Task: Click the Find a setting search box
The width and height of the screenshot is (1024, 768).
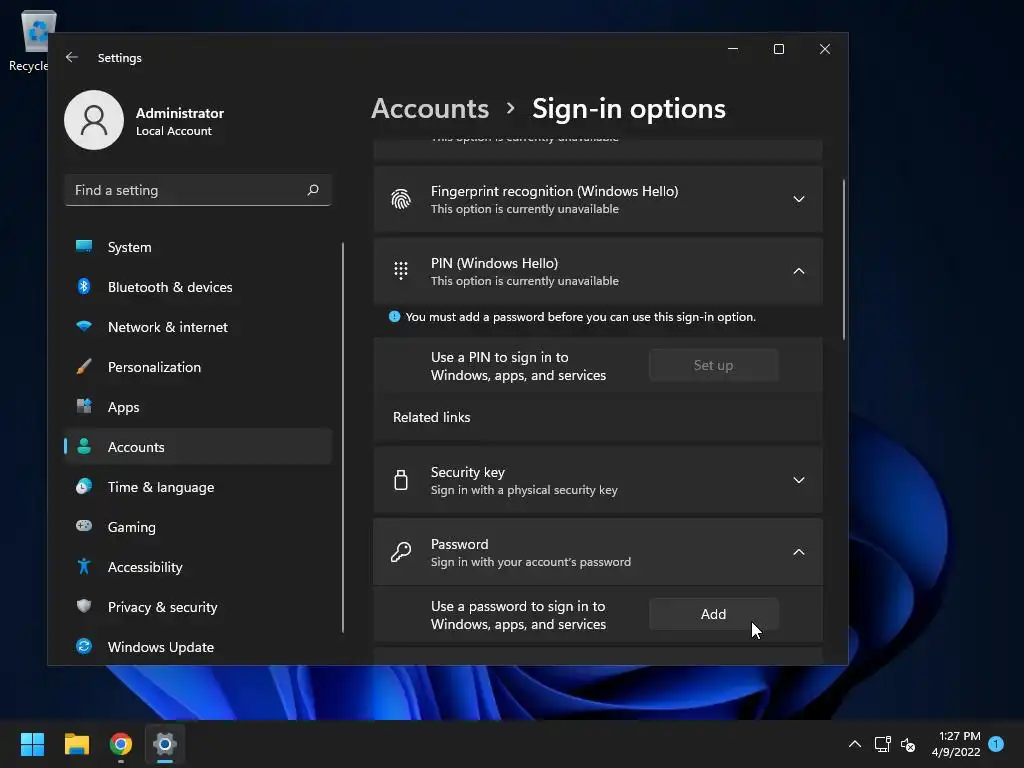Action: tap(198, 190)
